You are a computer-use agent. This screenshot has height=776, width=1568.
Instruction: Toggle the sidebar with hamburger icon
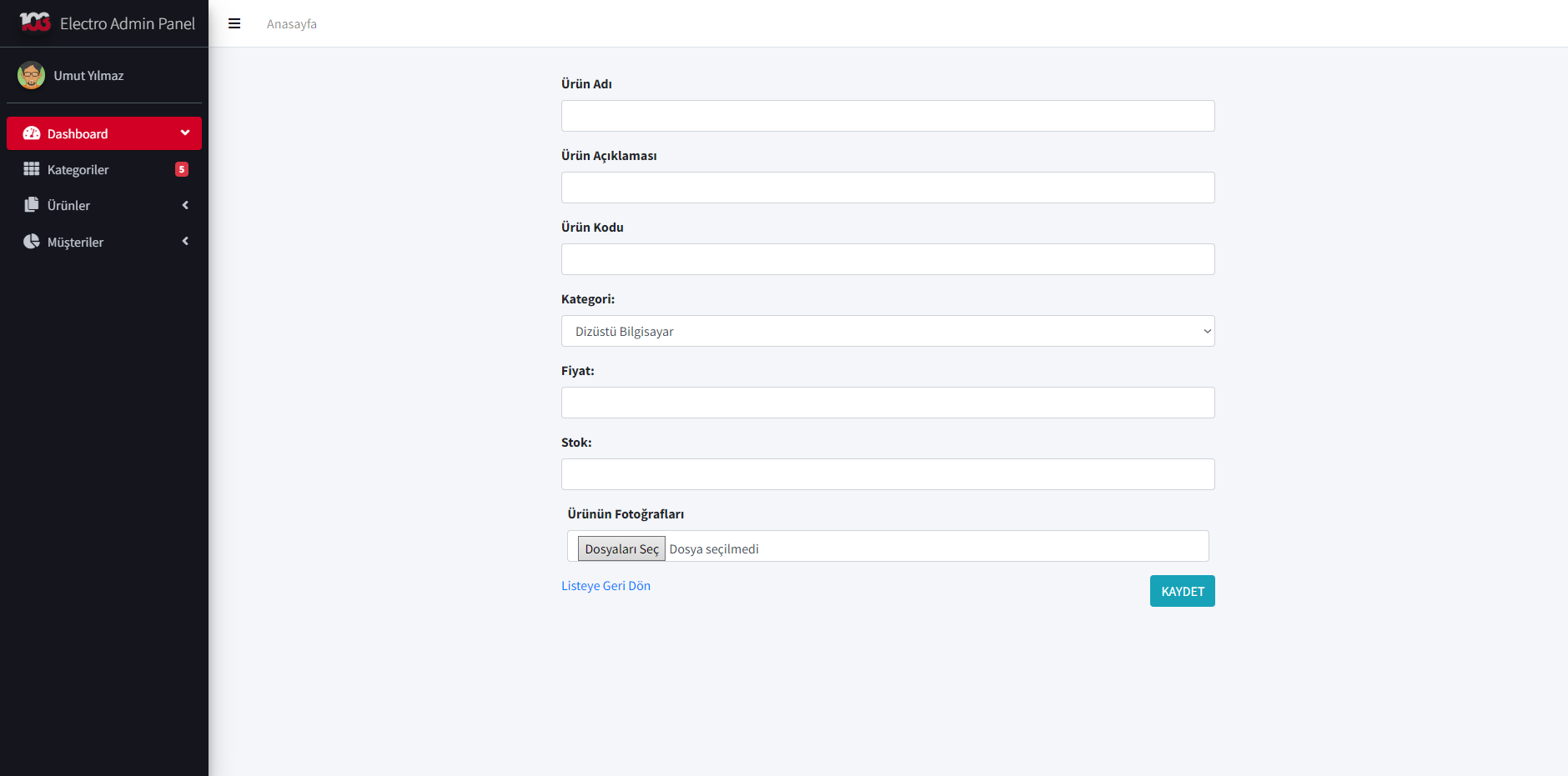234,23
